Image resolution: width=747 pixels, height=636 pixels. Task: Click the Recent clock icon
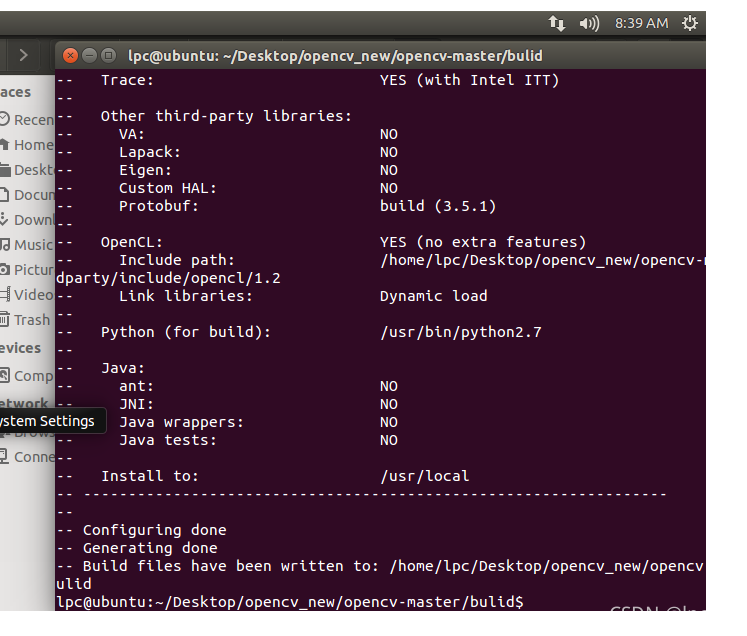pos(4,119)
